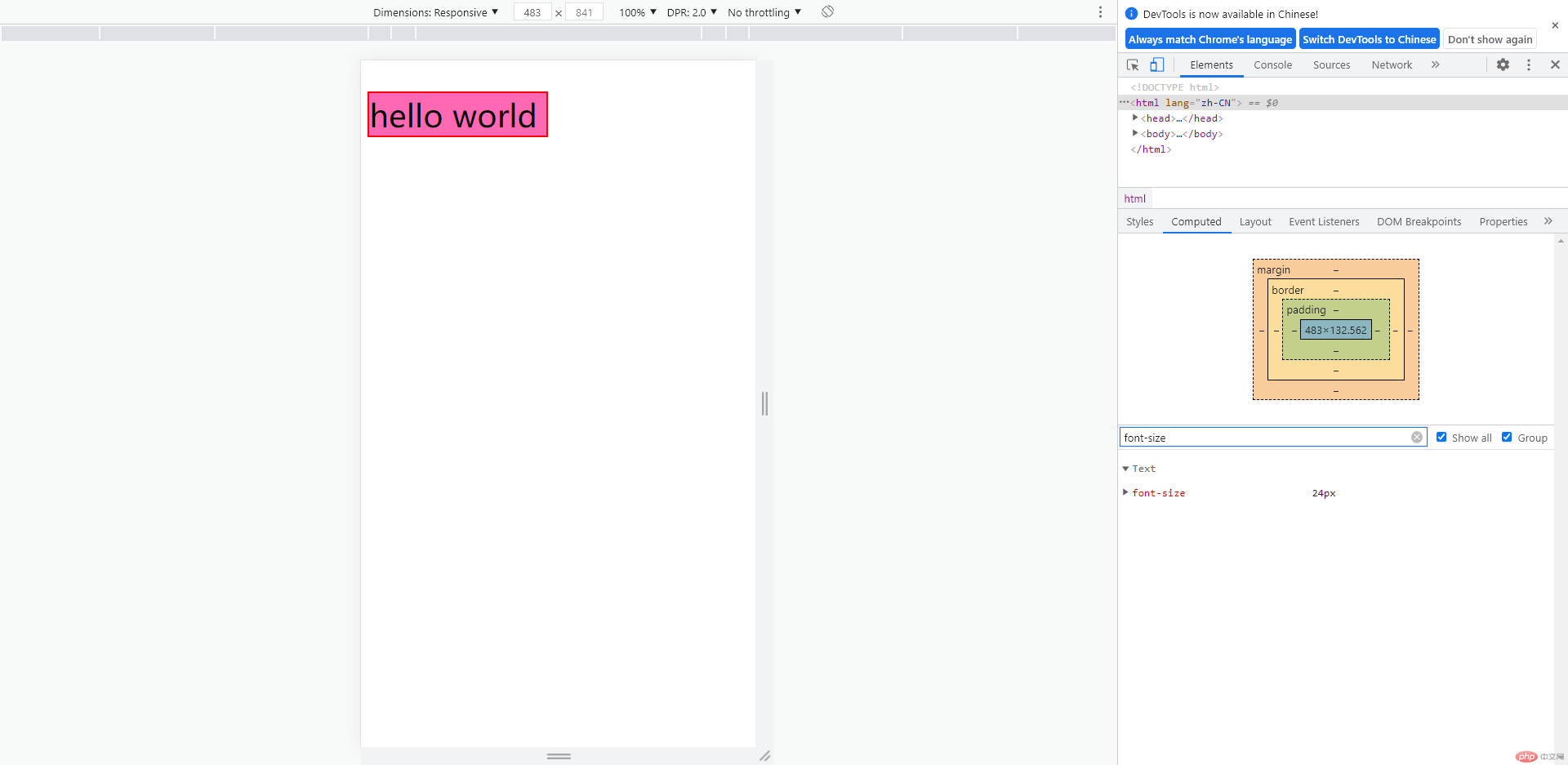Open the Network tab
The height and width of the screenshot is (765, 1568).
(x=1392, y=64)
